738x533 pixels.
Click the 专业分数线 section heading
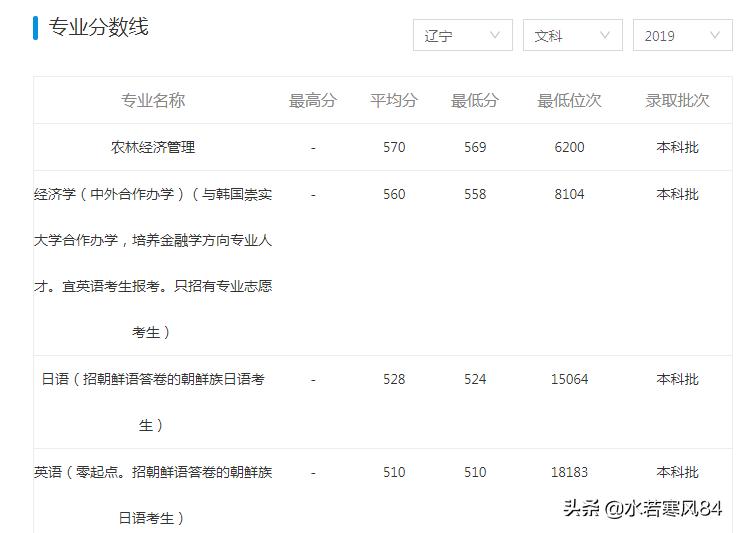point(99,27)
